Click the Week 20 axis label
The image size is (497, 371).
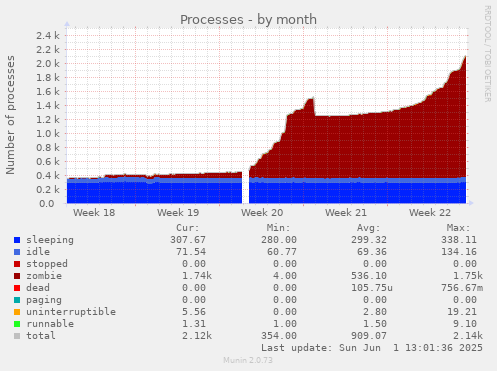(262, 213)
